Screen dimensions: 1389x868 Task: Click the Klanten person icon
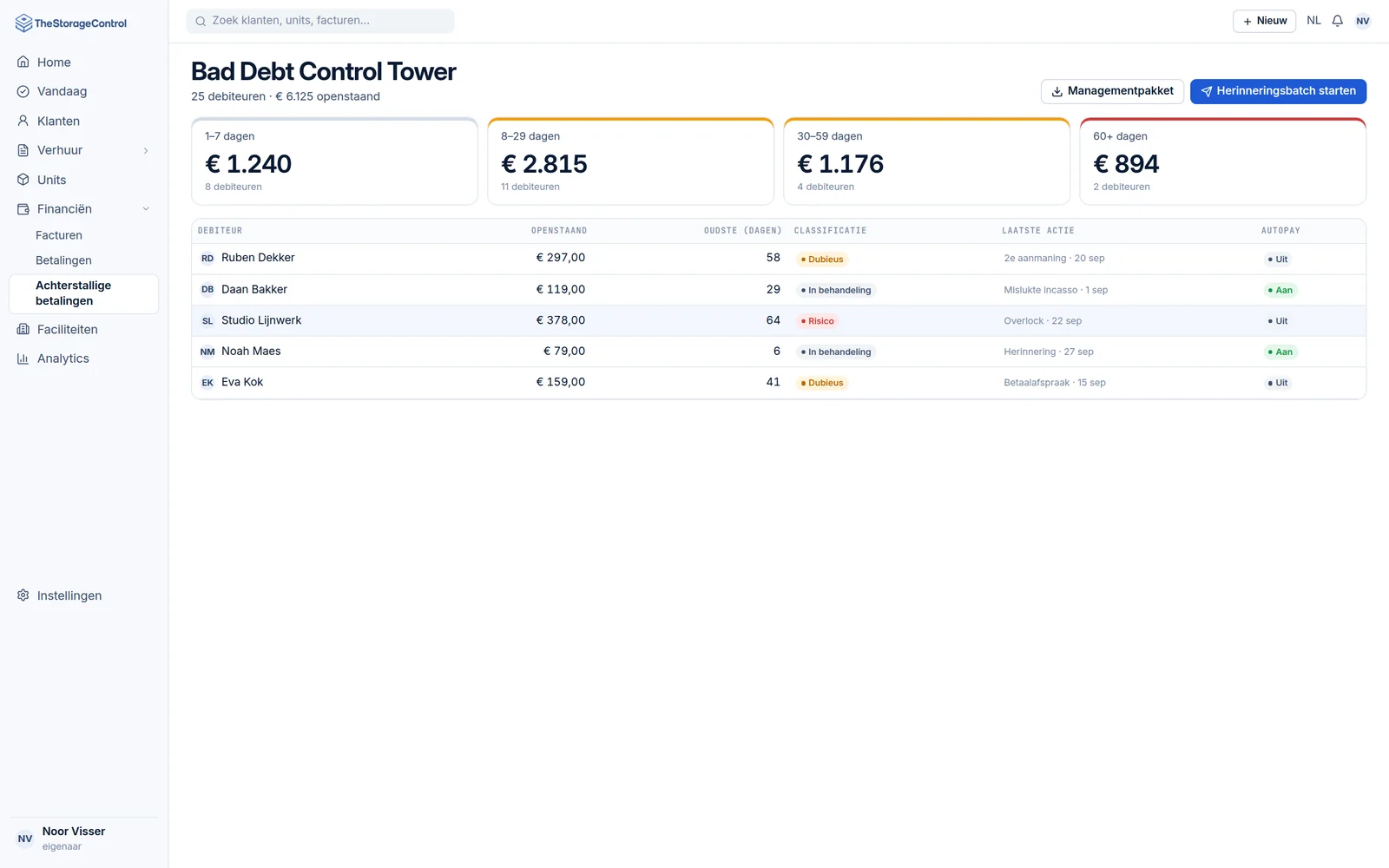point(23,121)
